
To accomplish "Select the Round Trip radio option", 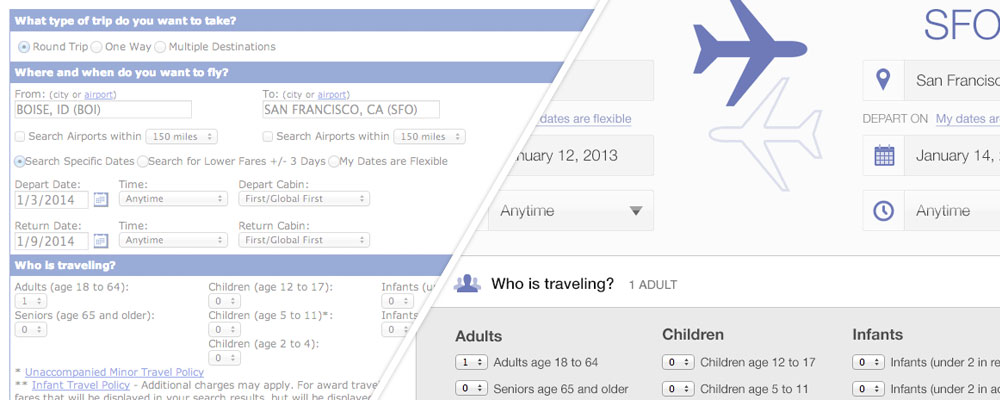I will [x=24, y=47].
